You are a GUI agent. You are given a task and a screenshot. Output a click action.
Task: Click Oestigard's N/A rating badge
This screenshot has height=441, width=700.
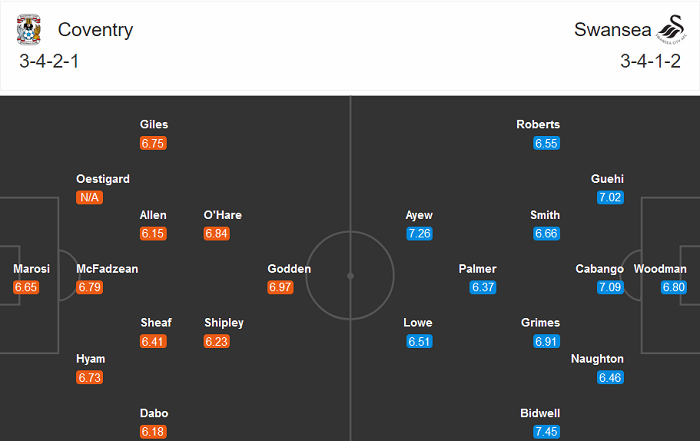pos(89,197)
